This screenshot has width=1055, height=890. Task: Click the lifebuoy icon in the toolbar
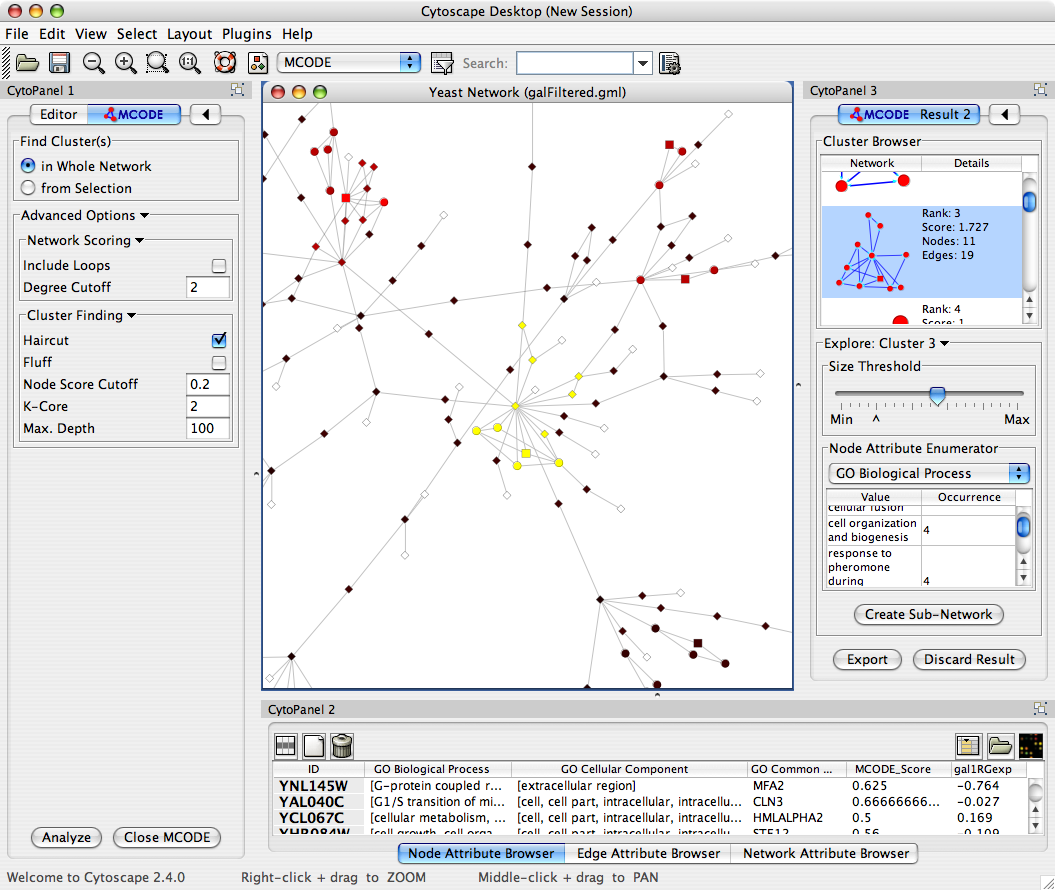pyautogui.click(x=224, y=63)
